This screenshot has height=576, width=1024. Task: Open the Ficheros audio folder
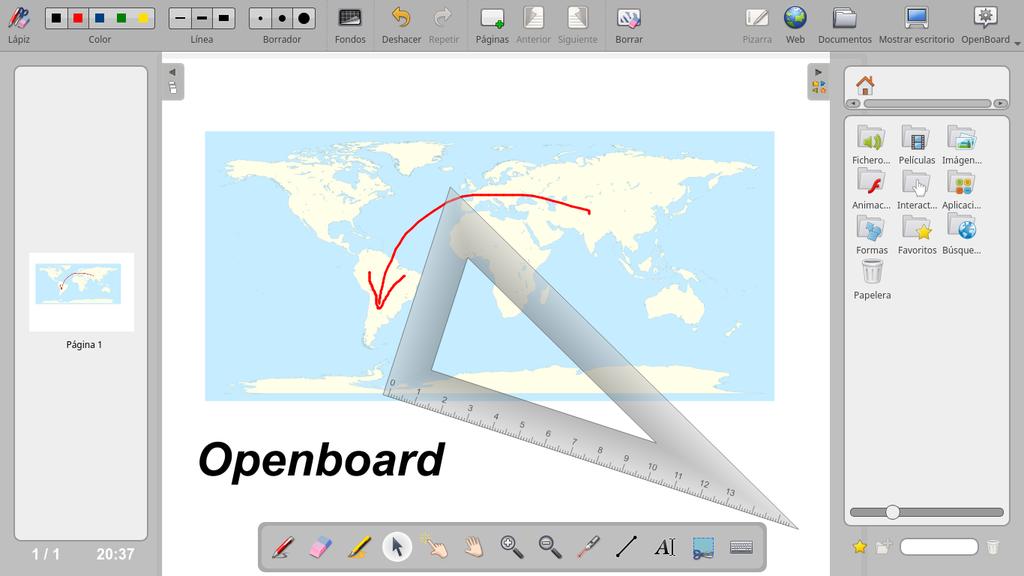(871, 144)
